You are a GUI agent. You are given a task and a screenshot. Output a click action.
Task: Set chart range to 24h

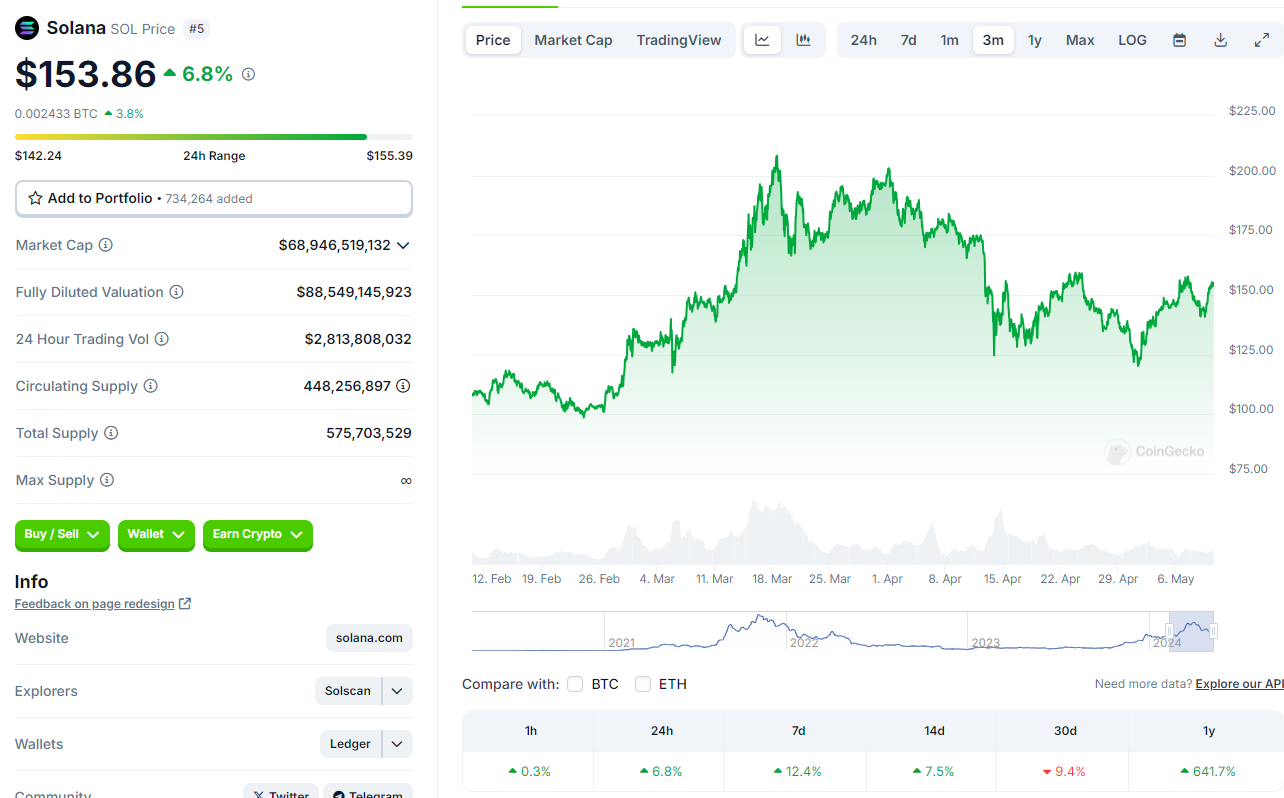pos(864,40)
